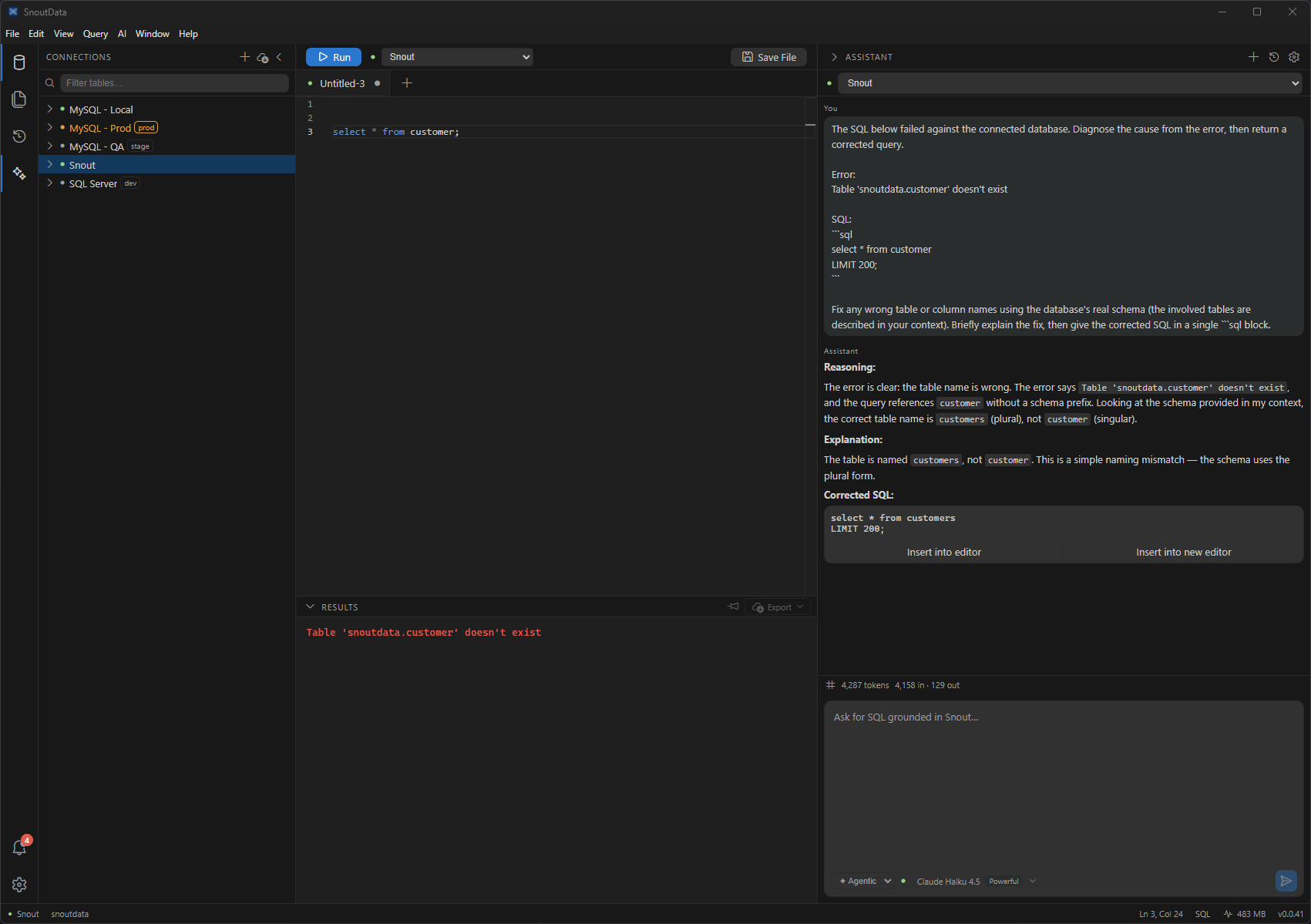Add a new connection with plus icon
Viewport: 1311px width, 924px height.
[245, 57]
